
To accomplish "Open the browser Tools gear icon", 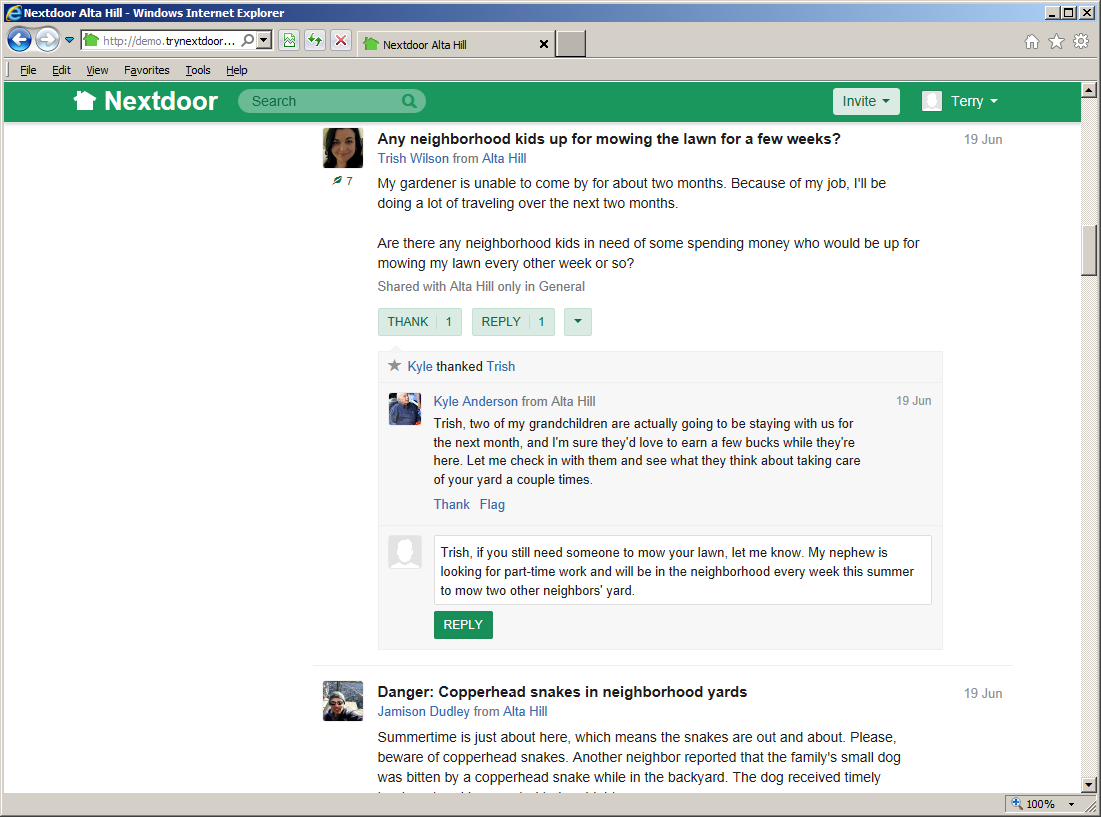I will pos(1081,42).
